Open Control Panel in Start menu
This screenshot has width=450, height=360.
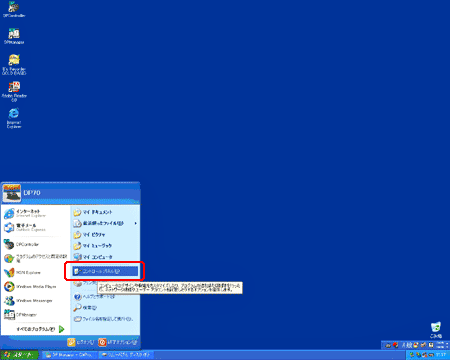(x=105, y=271)
